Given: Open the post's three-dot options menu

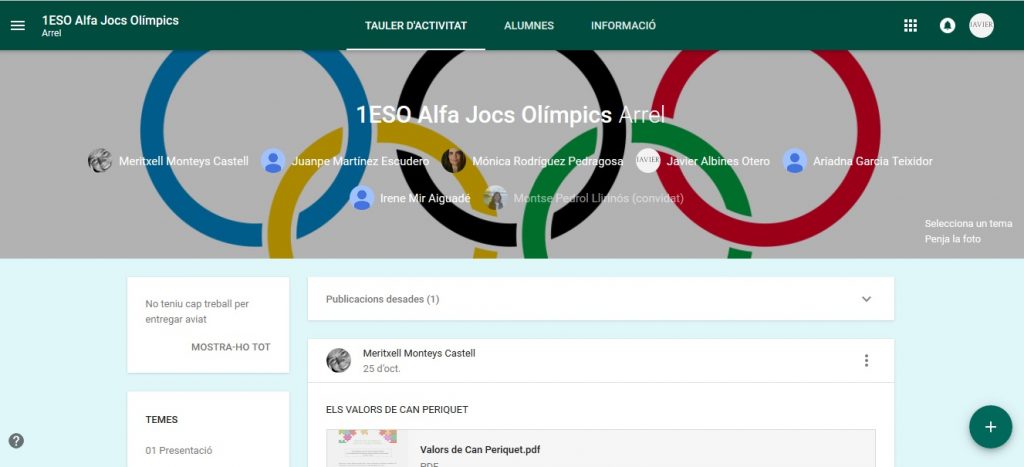Looking at the screenshot, I should point(867,361).
